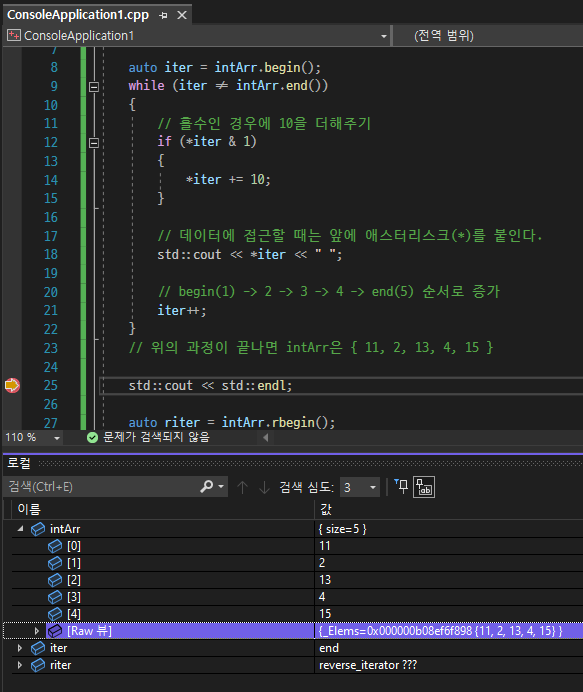Go to previous search result arrow
Image resolution: width=583 pixels, height=692 pixels.
coord(242,487)
